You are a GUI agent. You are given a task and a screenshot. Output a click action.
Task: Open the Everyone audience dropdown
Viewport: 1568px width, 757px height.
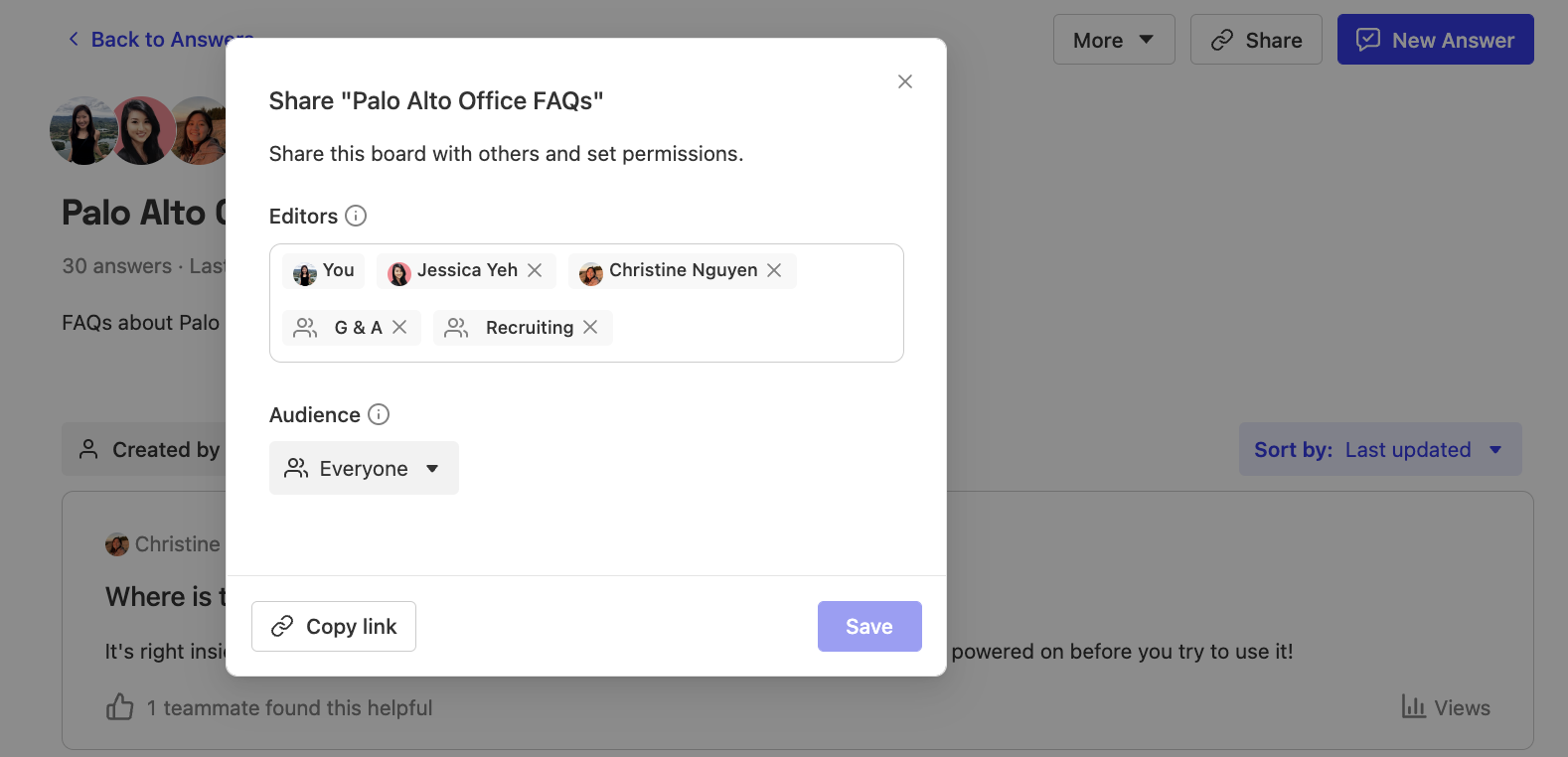pyautogui.click(x=364, y=468)
